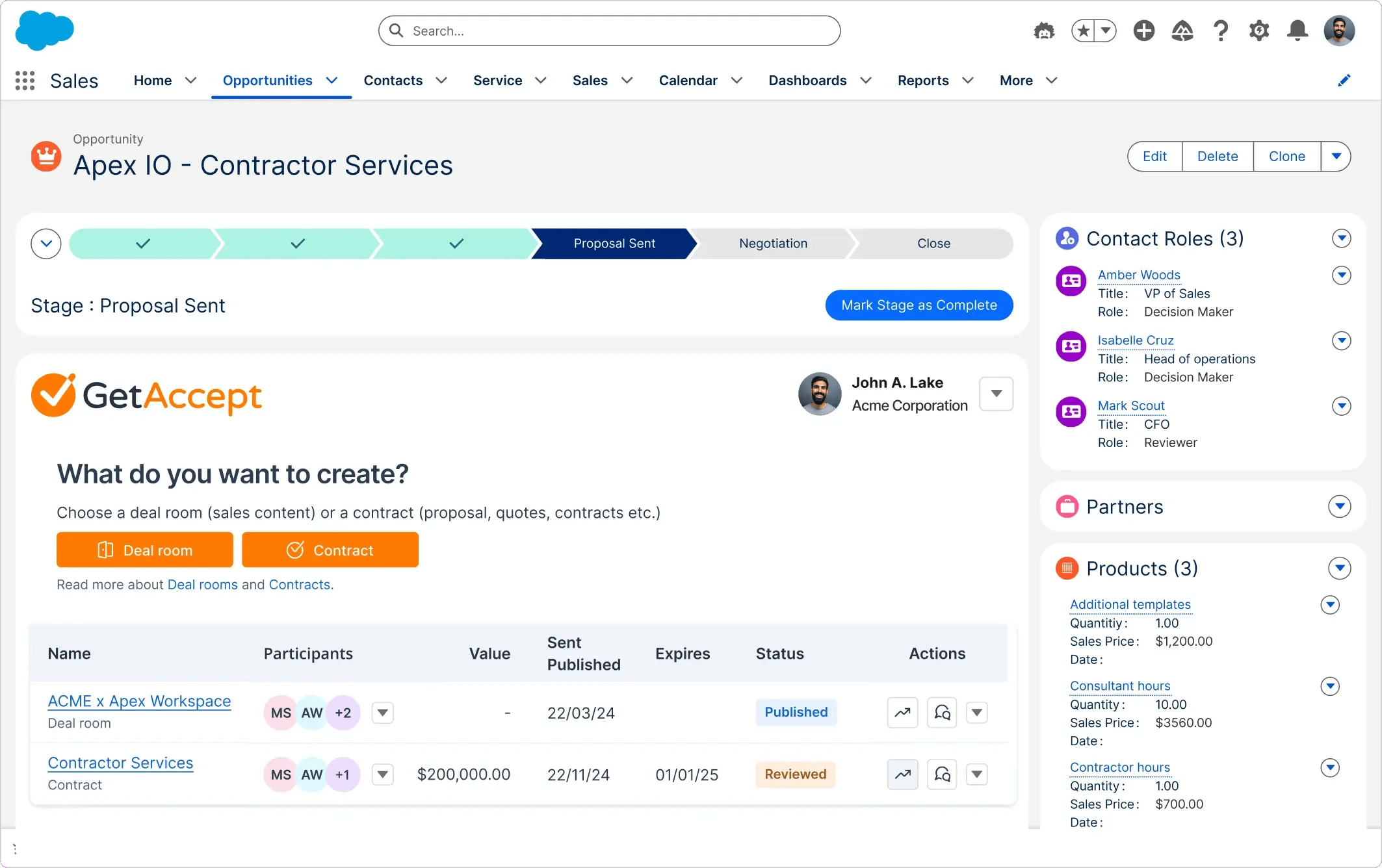Open the Astro guidance center icon
Viewport: 1382px width, 868px height.
click(x=1044, y=31)
